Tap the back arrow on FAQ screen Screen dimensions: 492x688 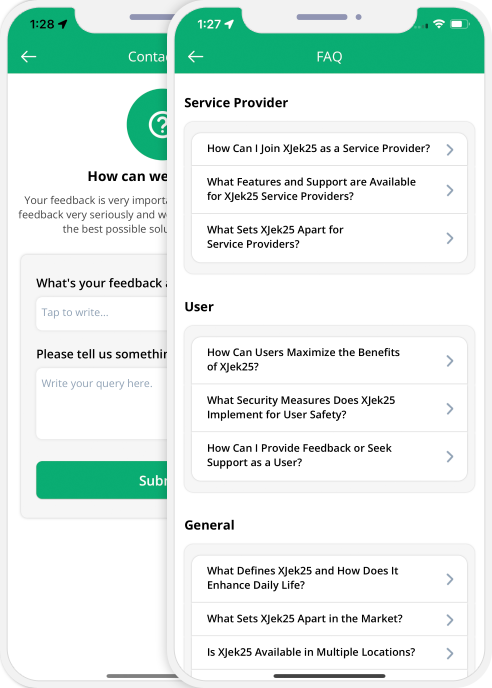[195, 57]
